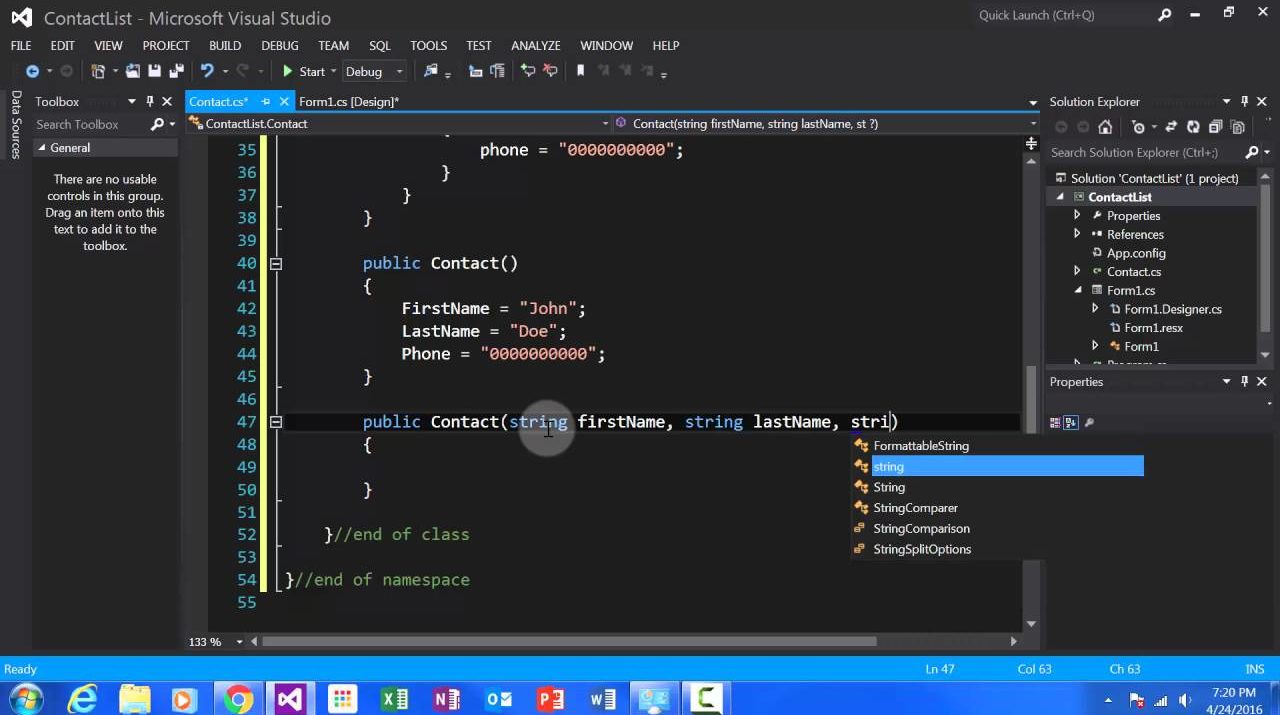Select 'StringComparer' from IntelliSense list
The image size is (1280, 715).
[x=915, y=508]
